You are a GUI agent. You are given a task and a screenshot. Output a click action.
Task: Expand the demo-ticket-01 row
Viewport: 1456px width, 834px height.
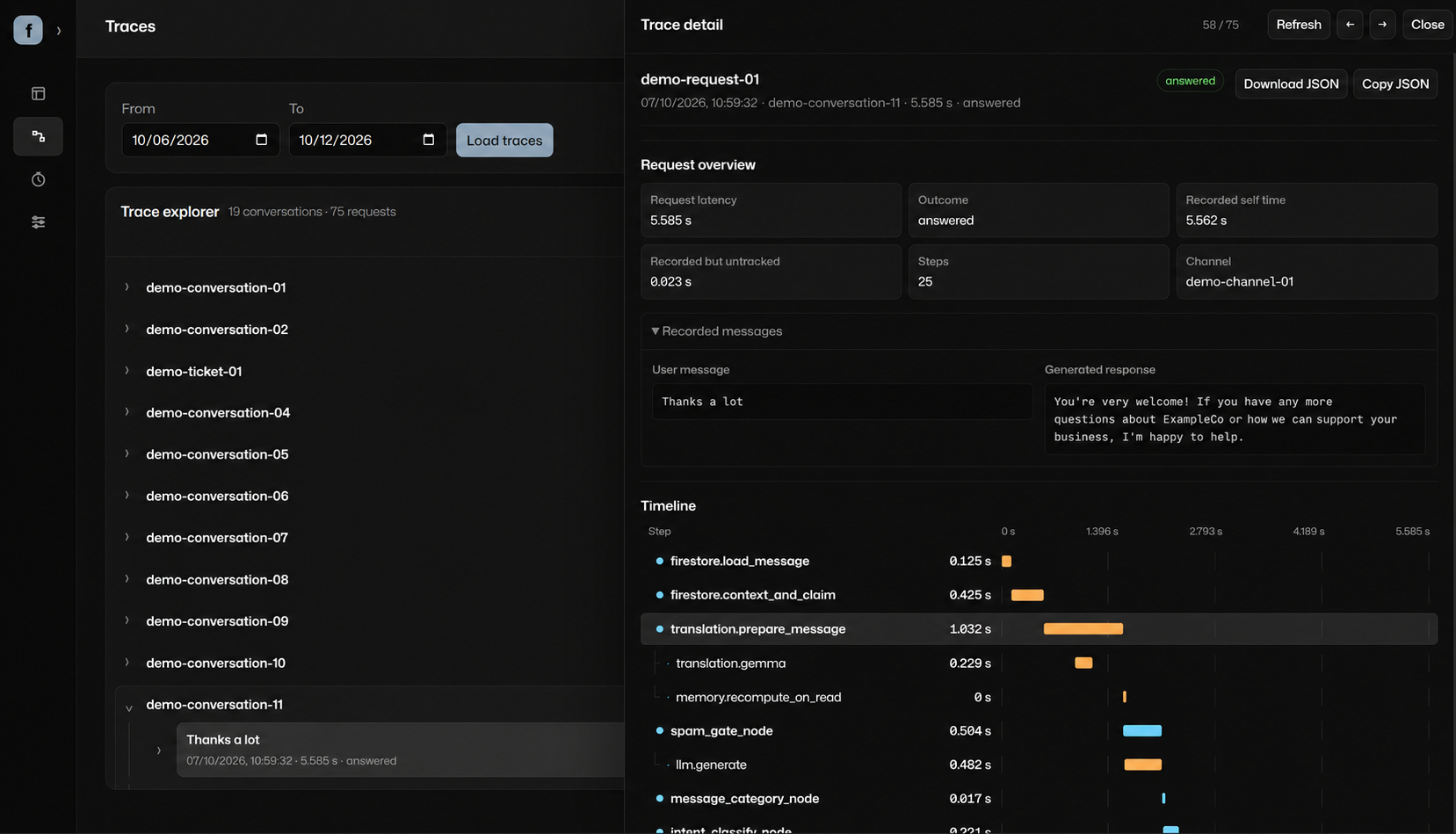[x=127, y=371]
